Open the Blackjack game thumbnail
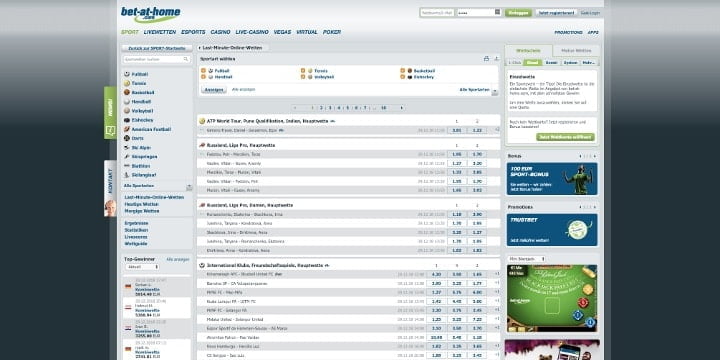This screenshot has height=360, width=720. point(552,298)
